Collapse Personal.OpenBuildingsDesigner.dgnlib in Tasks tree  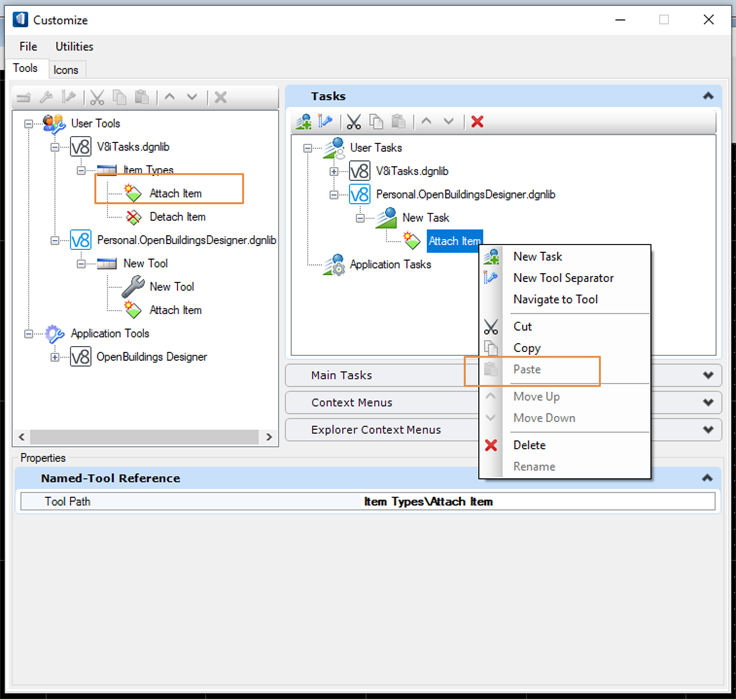334,195
